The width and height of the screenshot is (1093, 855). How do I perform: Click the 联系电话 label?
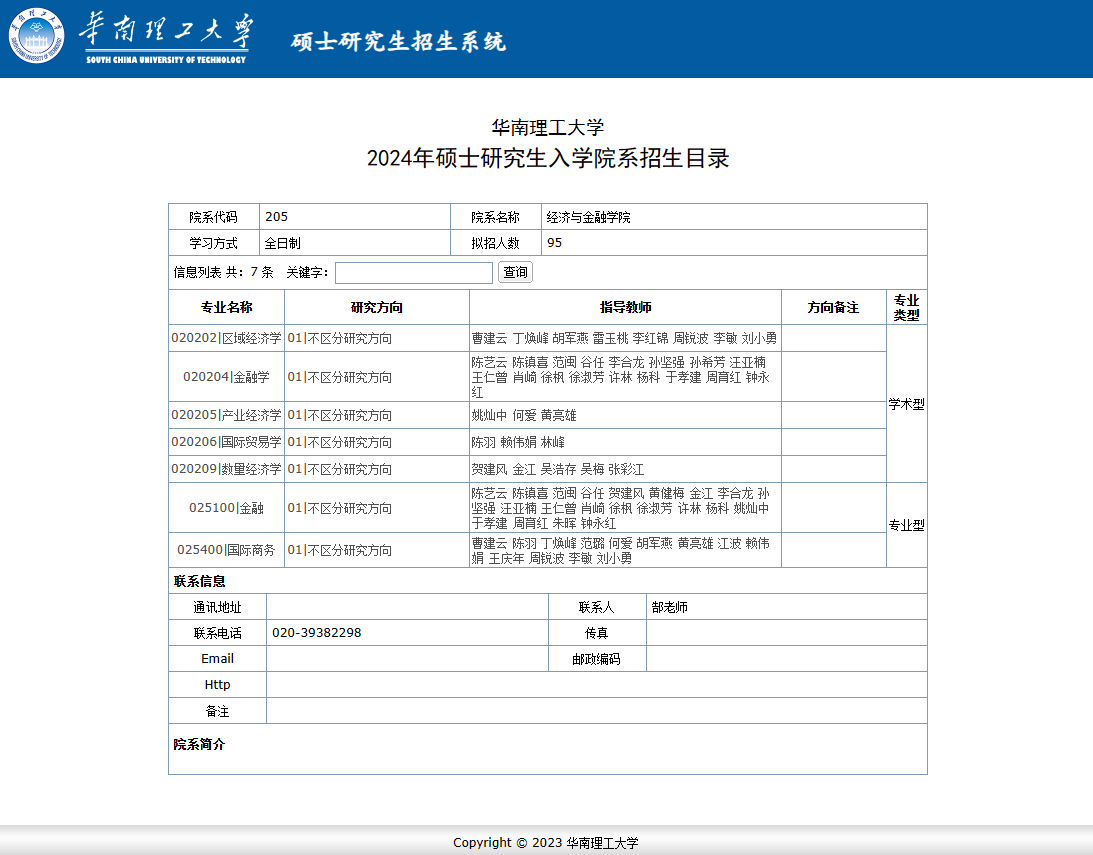click(217, 633)
